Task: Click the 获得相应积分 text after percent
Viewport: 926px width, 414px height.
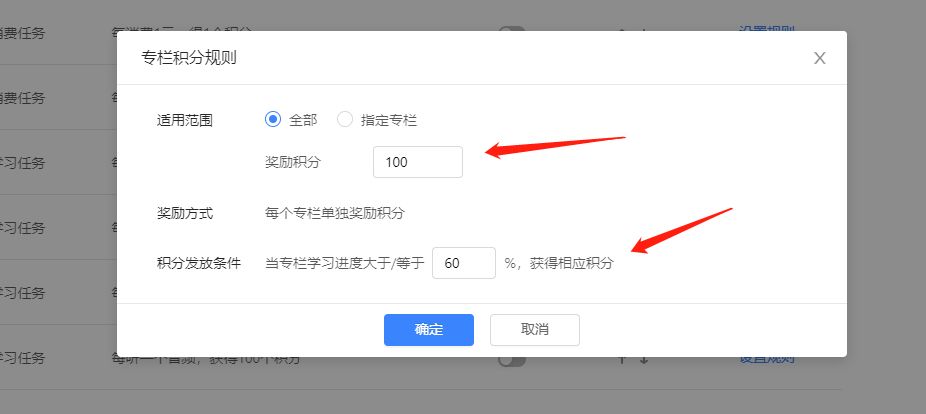Action: [x=571, y=263]
